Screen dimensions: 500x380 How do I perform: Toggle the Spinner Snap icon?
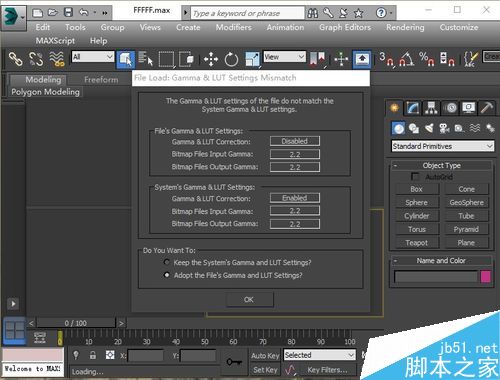(x=447, y=59)
